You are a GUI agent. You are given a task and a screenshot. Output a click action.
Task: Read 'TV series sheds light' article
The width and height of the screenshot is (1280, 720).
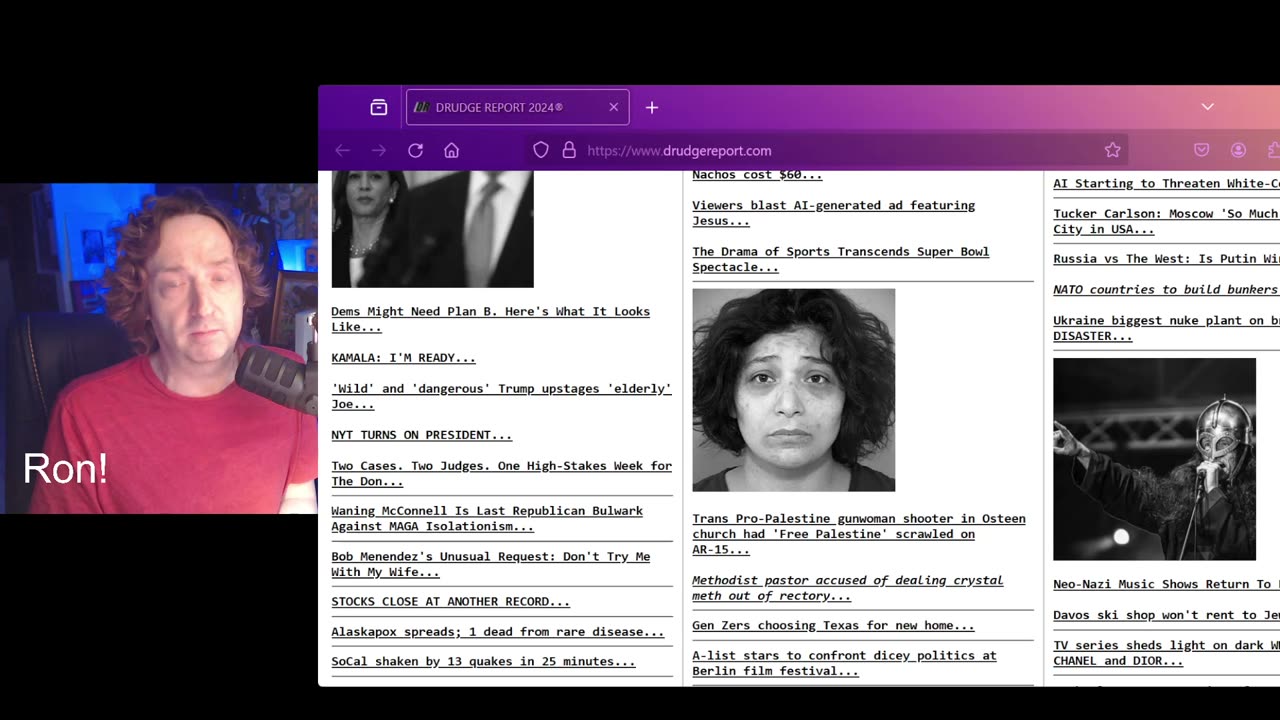(1166, 653)
